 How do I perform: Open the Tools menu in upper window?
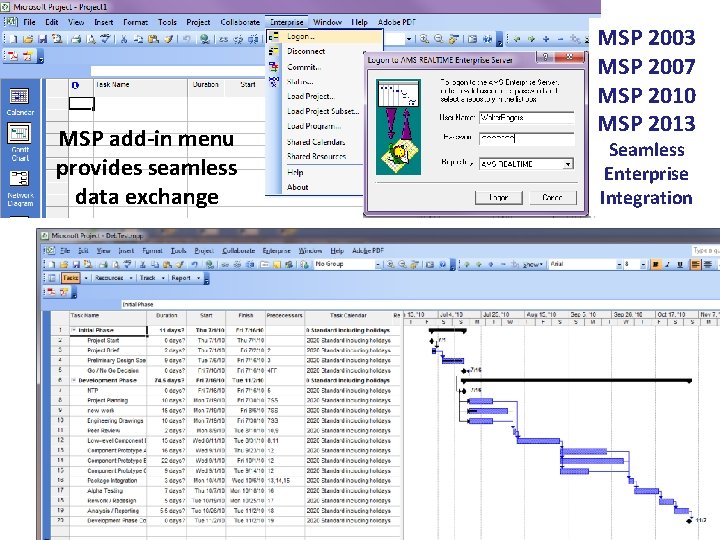pyautogui.click(x=167, y=22)
